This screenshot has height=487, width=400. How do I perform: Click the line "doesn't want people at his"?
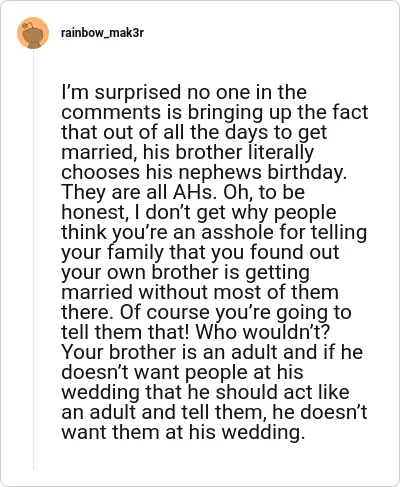click(182, 373)
